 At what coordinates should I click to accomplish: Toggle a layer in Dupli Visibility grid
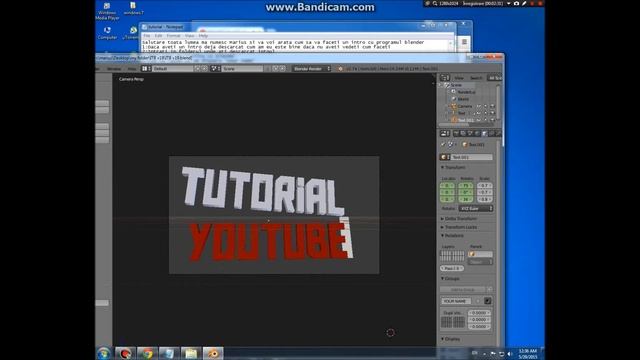(x=453, y=322)
